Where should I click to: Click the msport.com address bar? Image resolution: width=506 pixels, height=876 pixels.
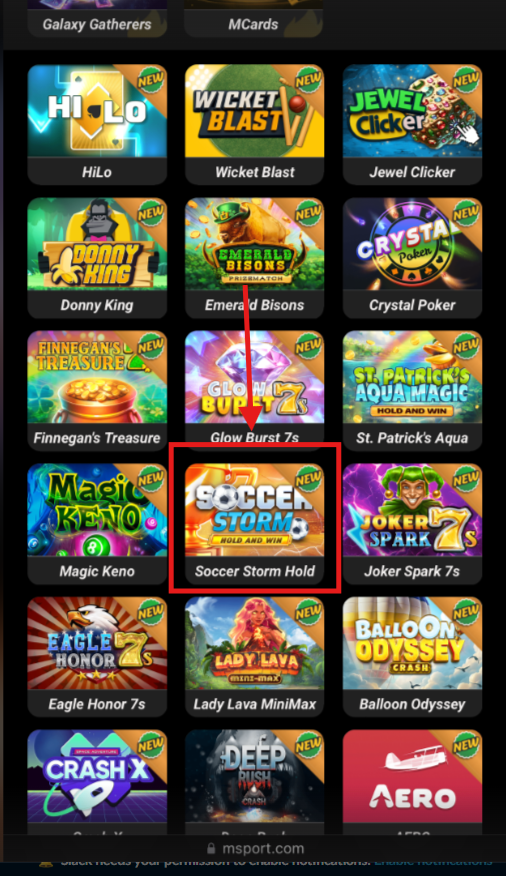click(x=255, y=848)
